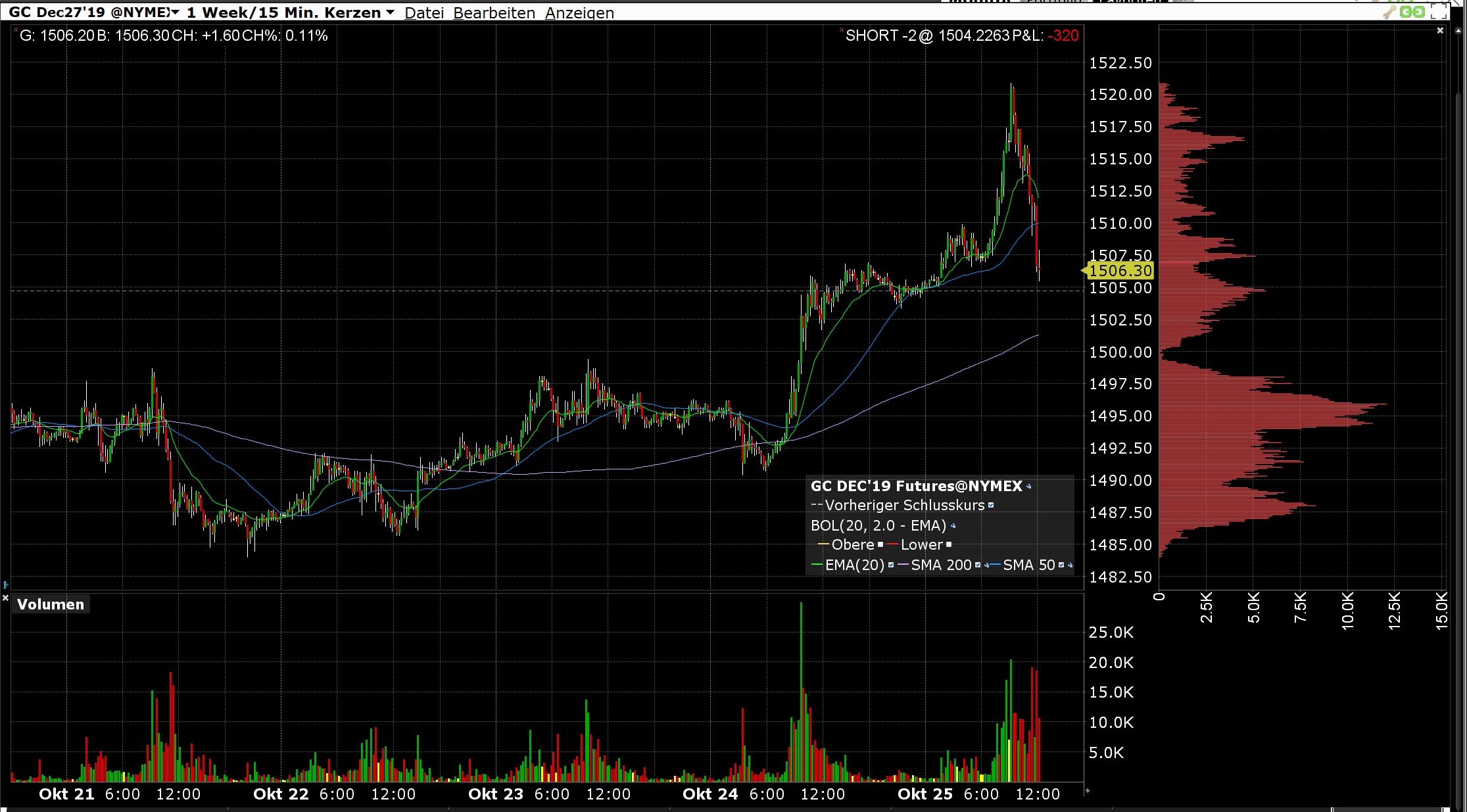
Task: Close the volume profile side panel
Action: click(x=1440, y=30)
